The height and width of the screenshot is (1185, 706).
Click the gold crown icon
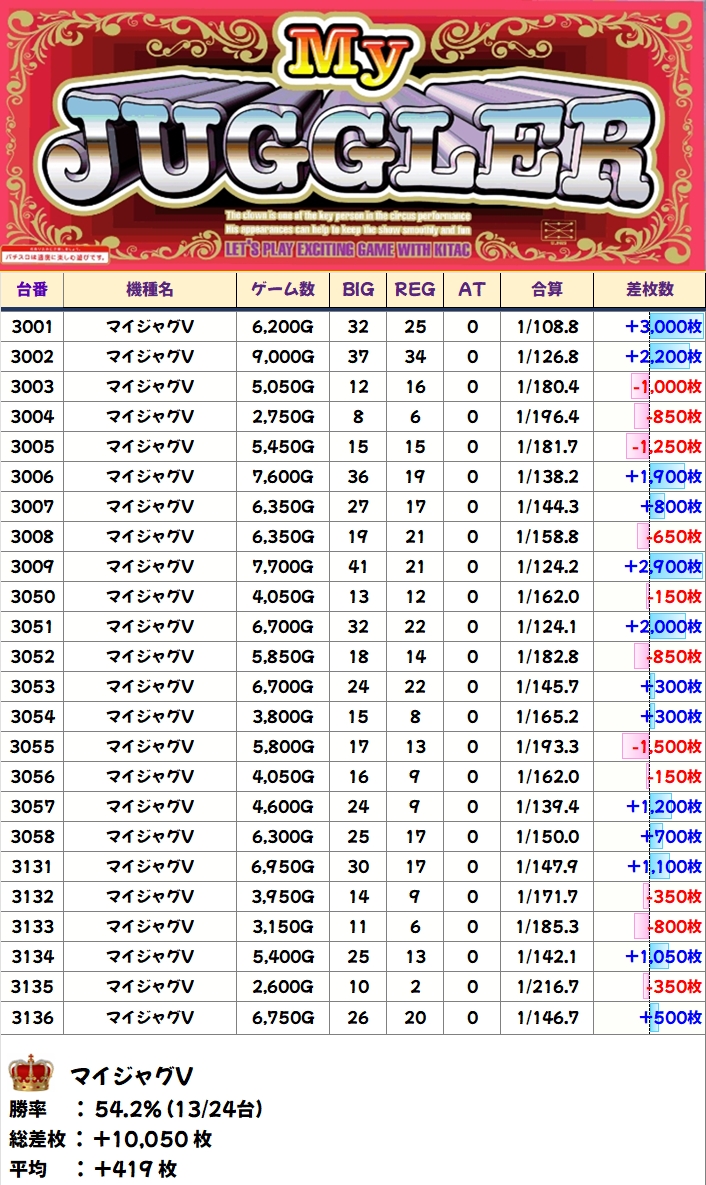coord(30,1073)
